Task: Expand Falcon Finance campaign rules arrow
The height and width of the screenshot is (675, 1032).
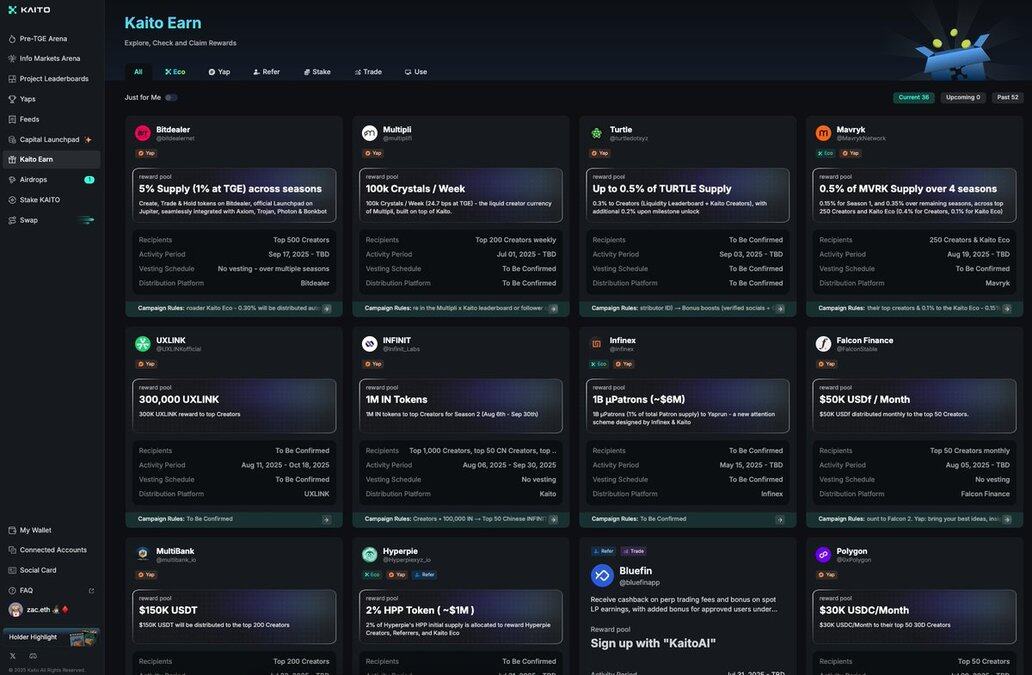Action: (x=1007, y=520)
